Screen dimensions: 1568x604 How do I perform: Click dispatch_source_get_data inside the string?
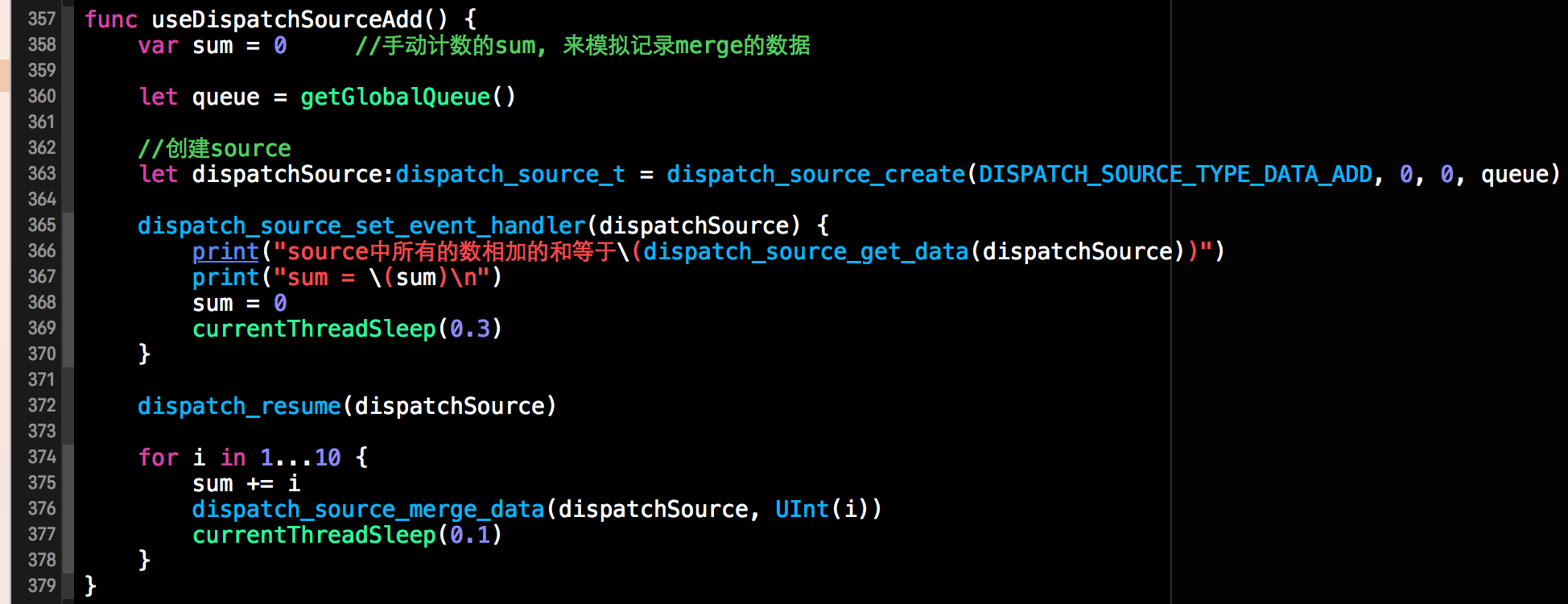(x=805, y=251)
